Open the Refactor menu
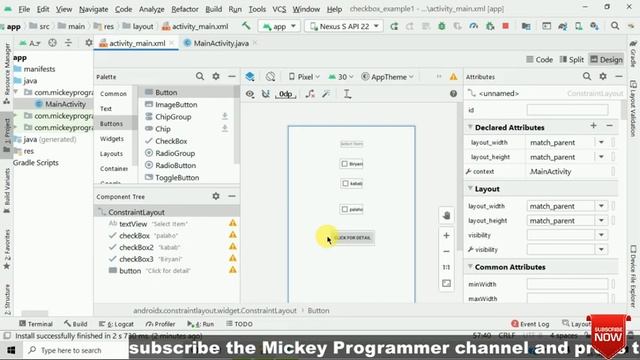Image resolution: width=640 pixels, height=360 pixels. click(x=184, y=9)
